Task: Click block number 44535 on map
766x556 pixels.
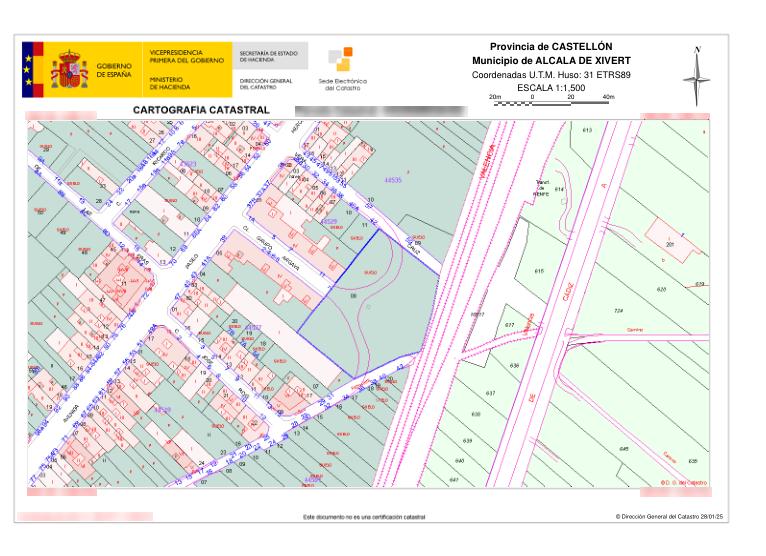Action: [393, 180]
